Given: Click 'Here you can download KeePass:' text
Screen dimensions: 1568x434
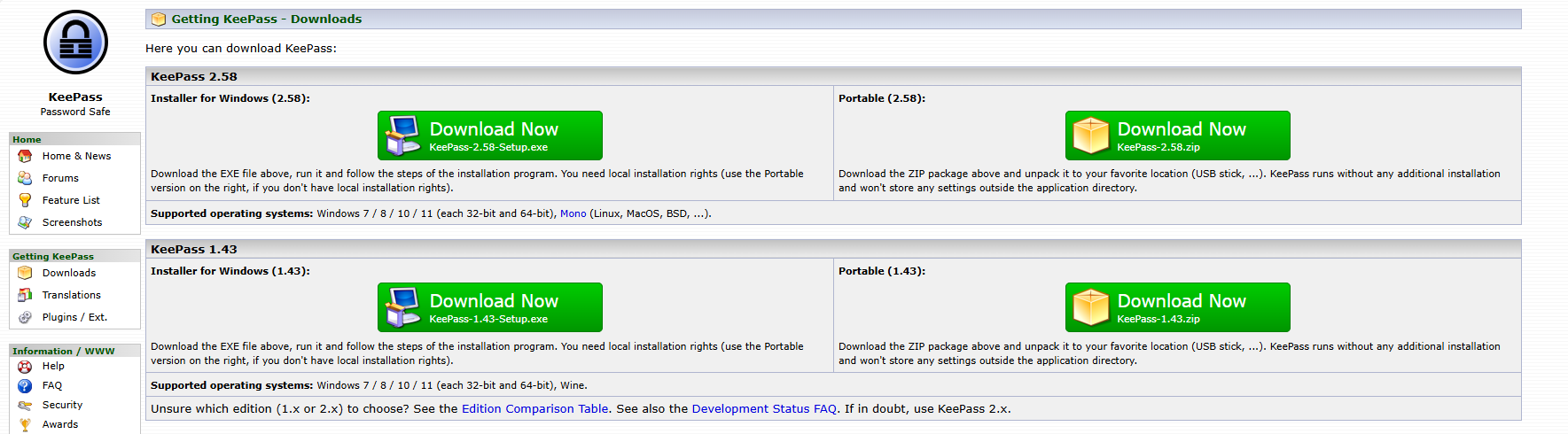Looking at the screenshot, I should (241, 48).
